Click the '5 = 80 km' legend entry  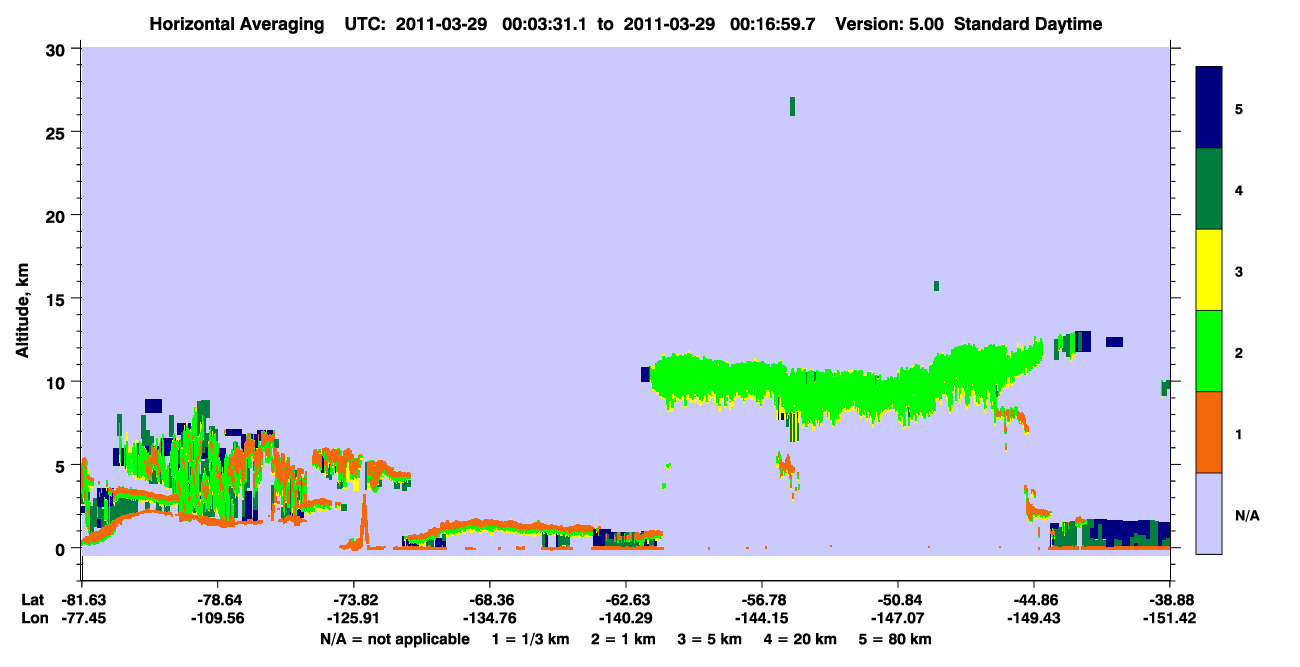tap(897, 638)
